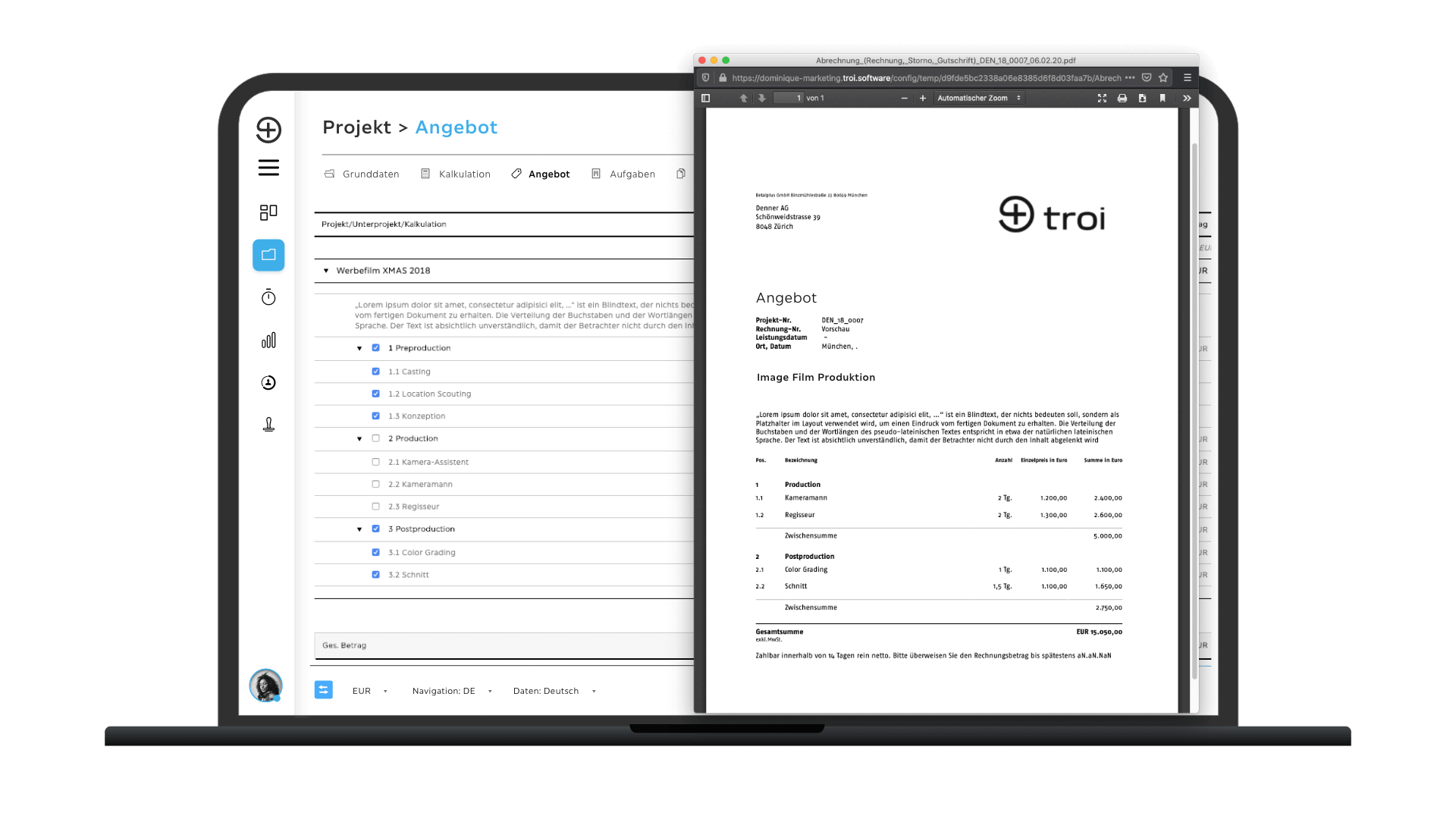1456x819 pixels.
Task: Click the location/pin icon in sidebar
Action: click(x=268, y=424)
